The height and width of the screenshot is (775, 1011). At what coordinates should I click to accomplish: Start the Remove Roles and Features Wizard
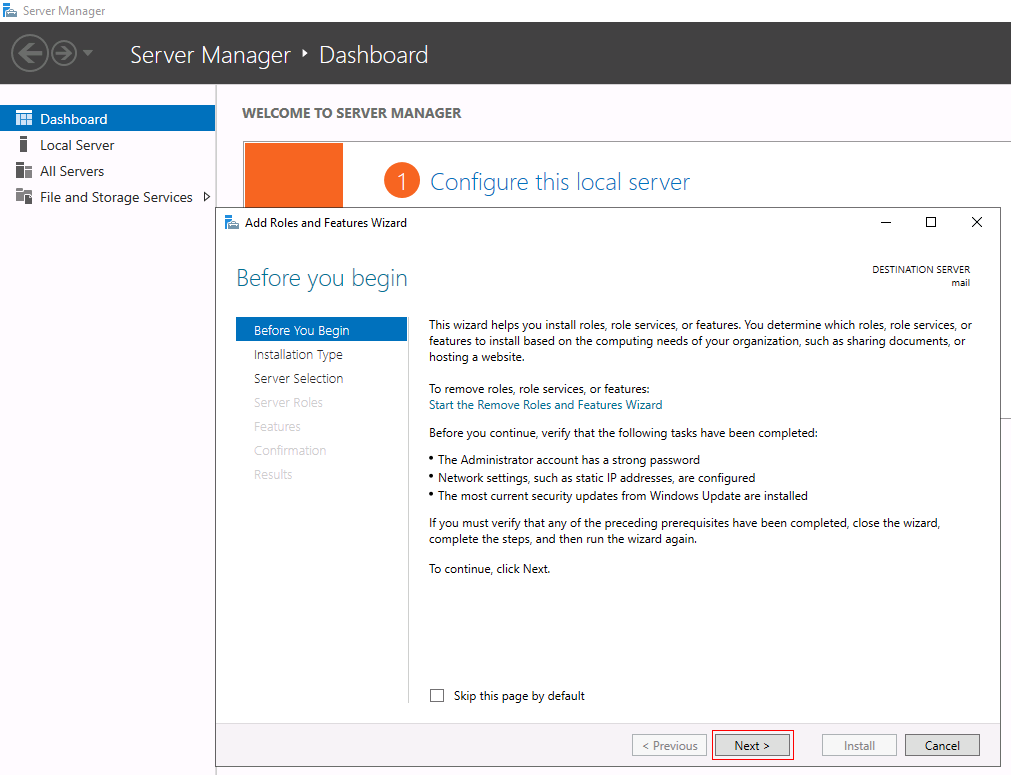coord(545,405)
